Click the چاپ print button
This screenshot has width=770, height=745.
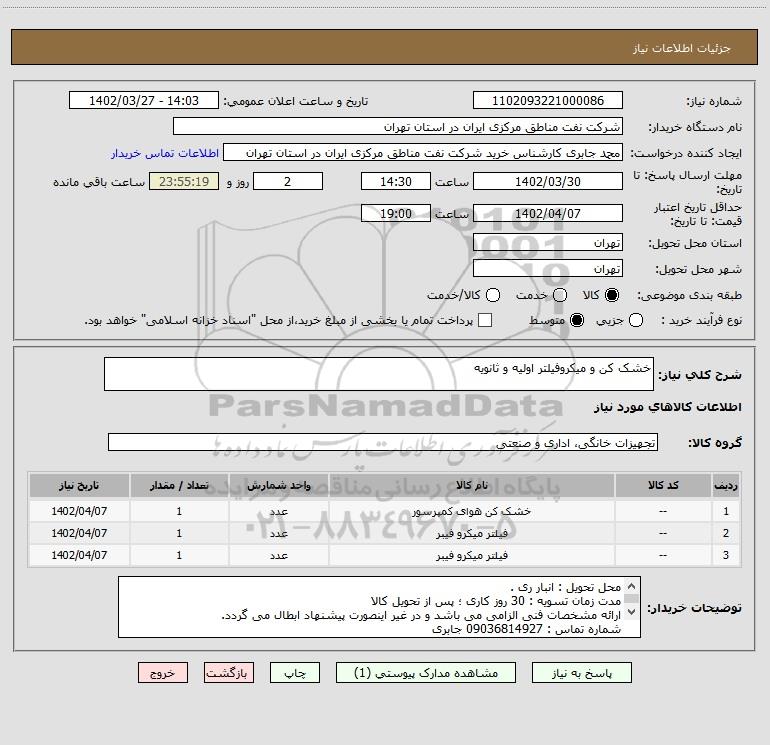click(295, 673)
